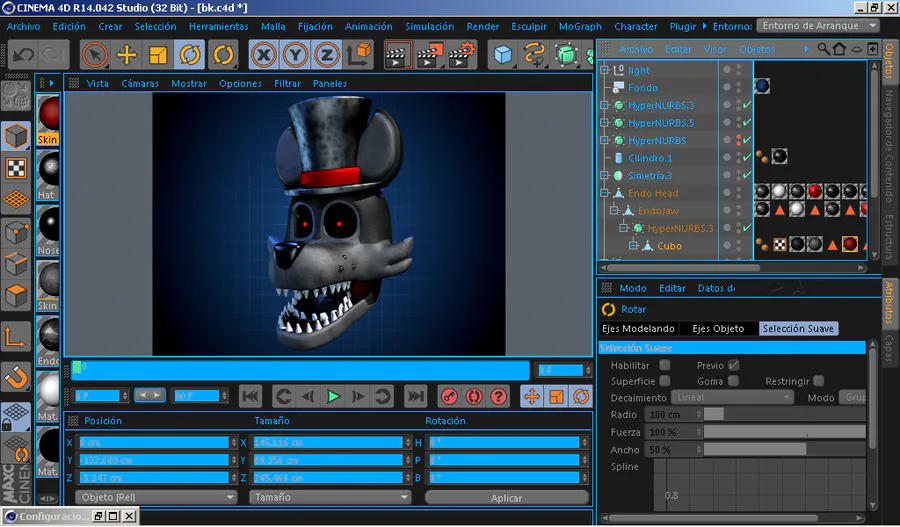Open the viewport Filtrar menu

click(x=287, y=83)
